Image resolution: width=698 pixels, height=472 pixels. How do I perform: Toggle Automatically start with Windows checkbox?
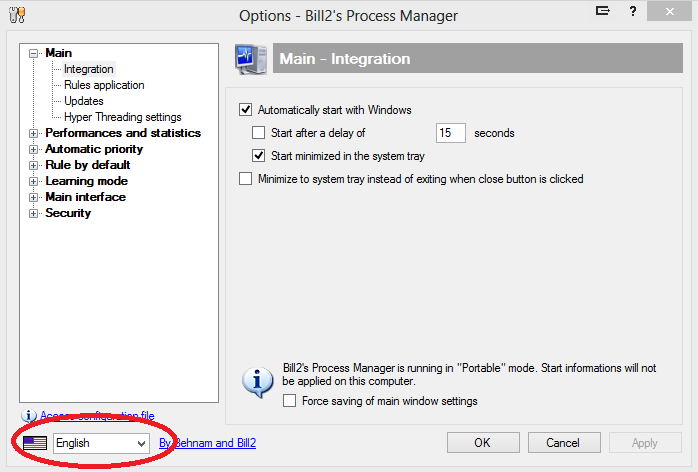pos(246,110)
